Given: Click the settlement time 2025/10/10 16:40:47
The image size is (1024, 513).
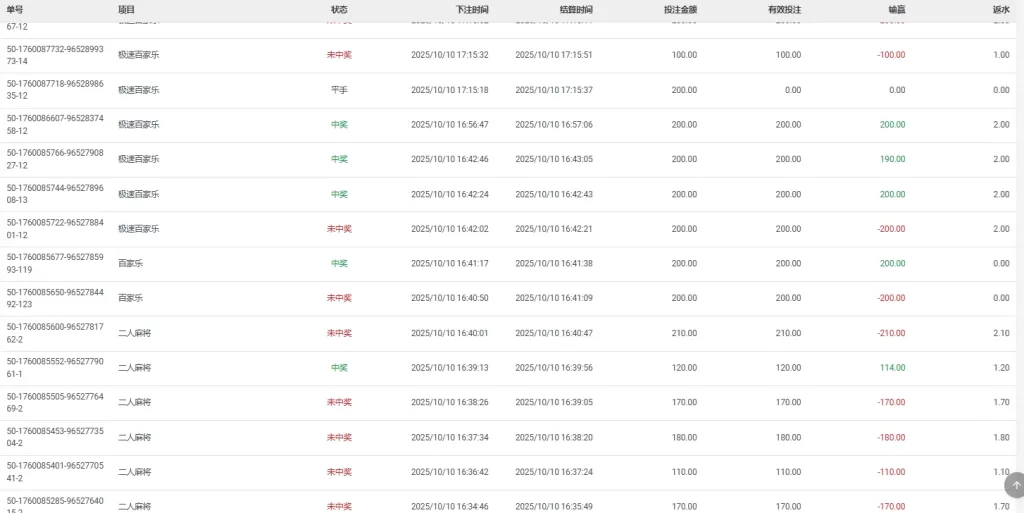Looking at the screenshot, I should coord(554,333).
